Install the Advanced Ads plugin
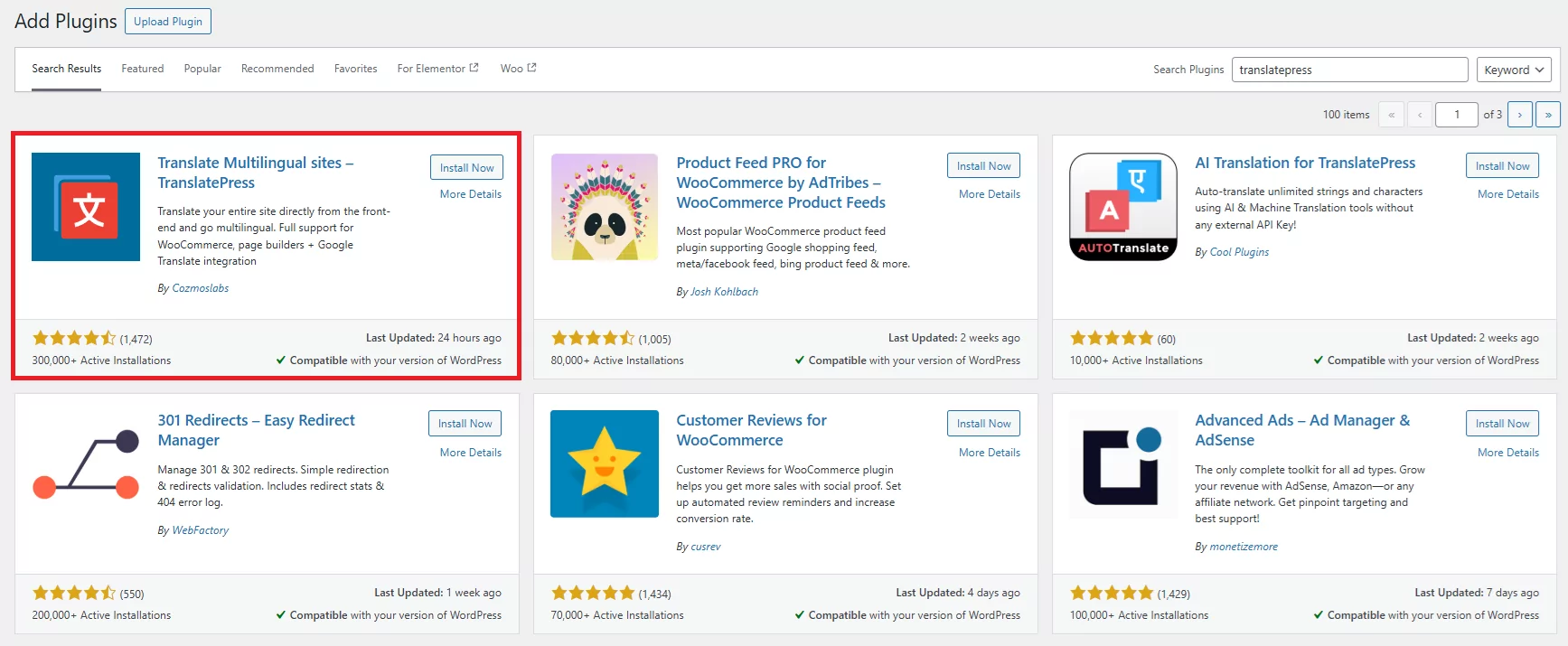This screenshot has width=1568, height=646. [x=1502, y=424]
